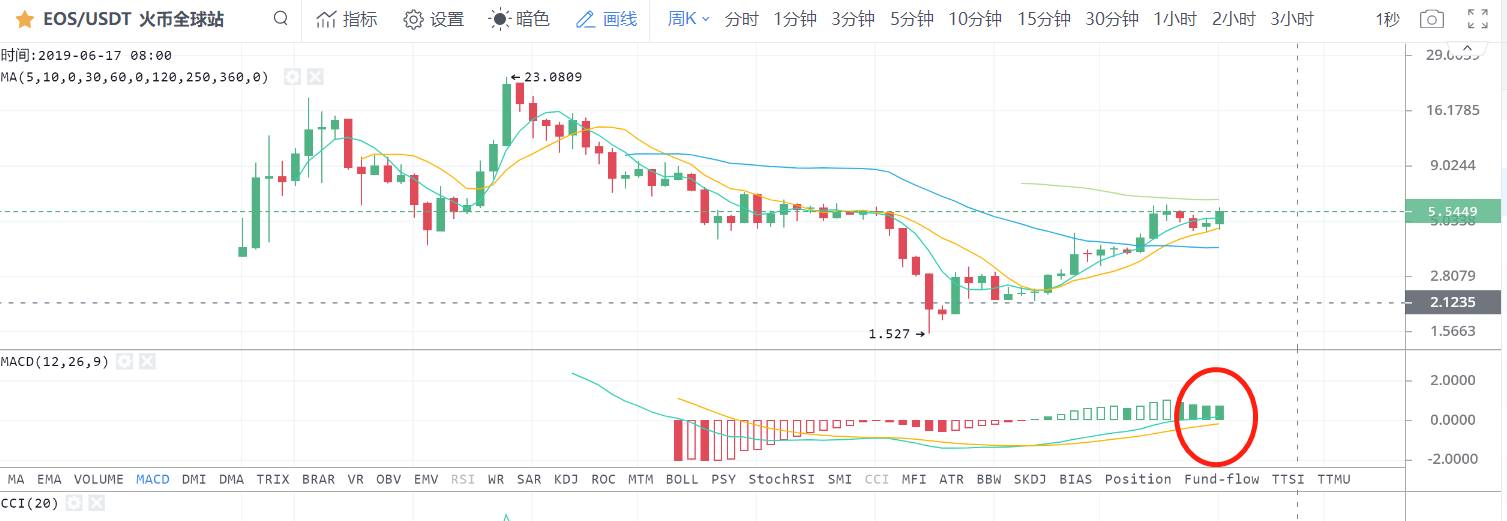This screenshot has width=1507, height=521.
Task: Select the DMA indicator tab
Action: coord(231,479)
